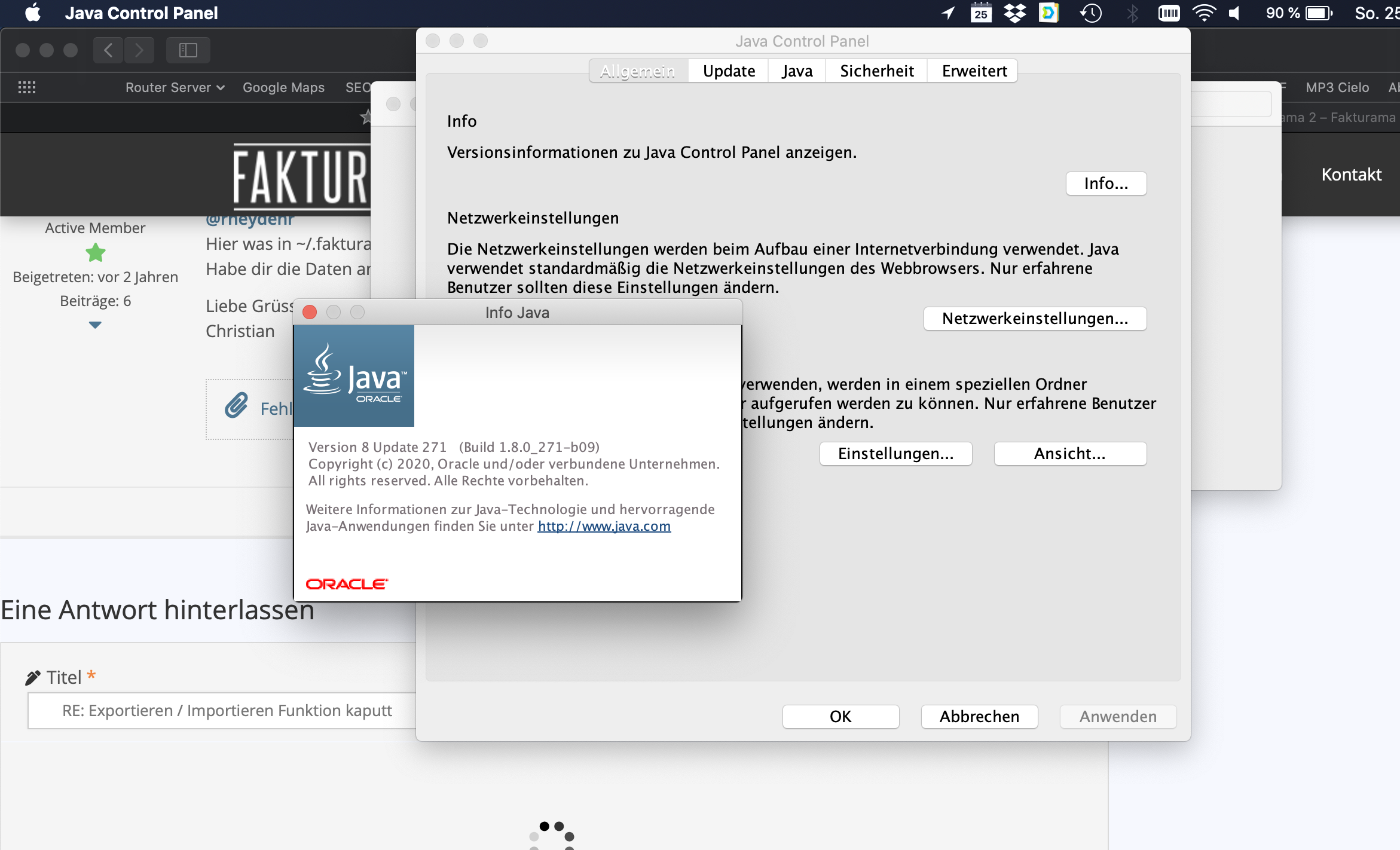Click the Titel input field
This screenshot has height=850, width=1400.
tap(222, 711)
